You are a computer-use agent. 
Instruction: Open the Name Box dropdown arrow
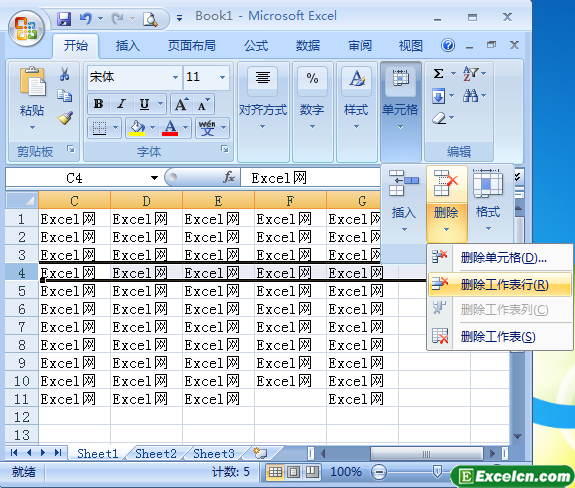click(154, 178)
